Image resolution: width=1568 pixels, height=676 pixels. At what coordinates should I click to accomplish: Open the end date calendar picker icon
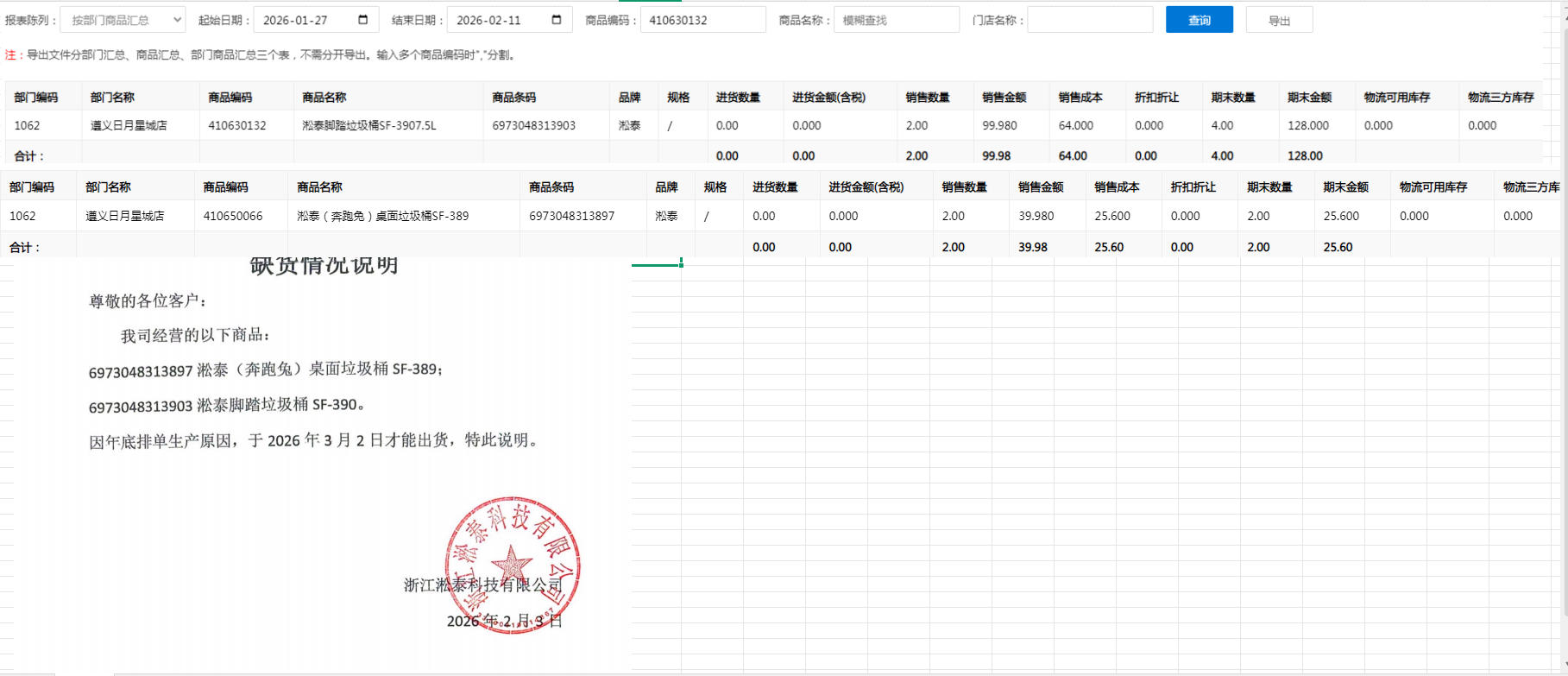[x=556, y=20]
